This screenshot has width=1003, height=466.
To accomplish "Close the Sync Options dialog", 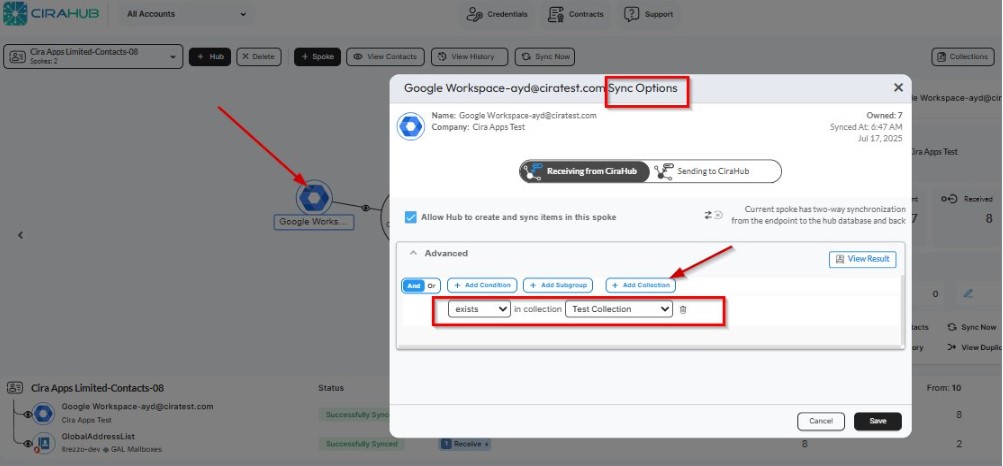I will click(x=898, y=88).
